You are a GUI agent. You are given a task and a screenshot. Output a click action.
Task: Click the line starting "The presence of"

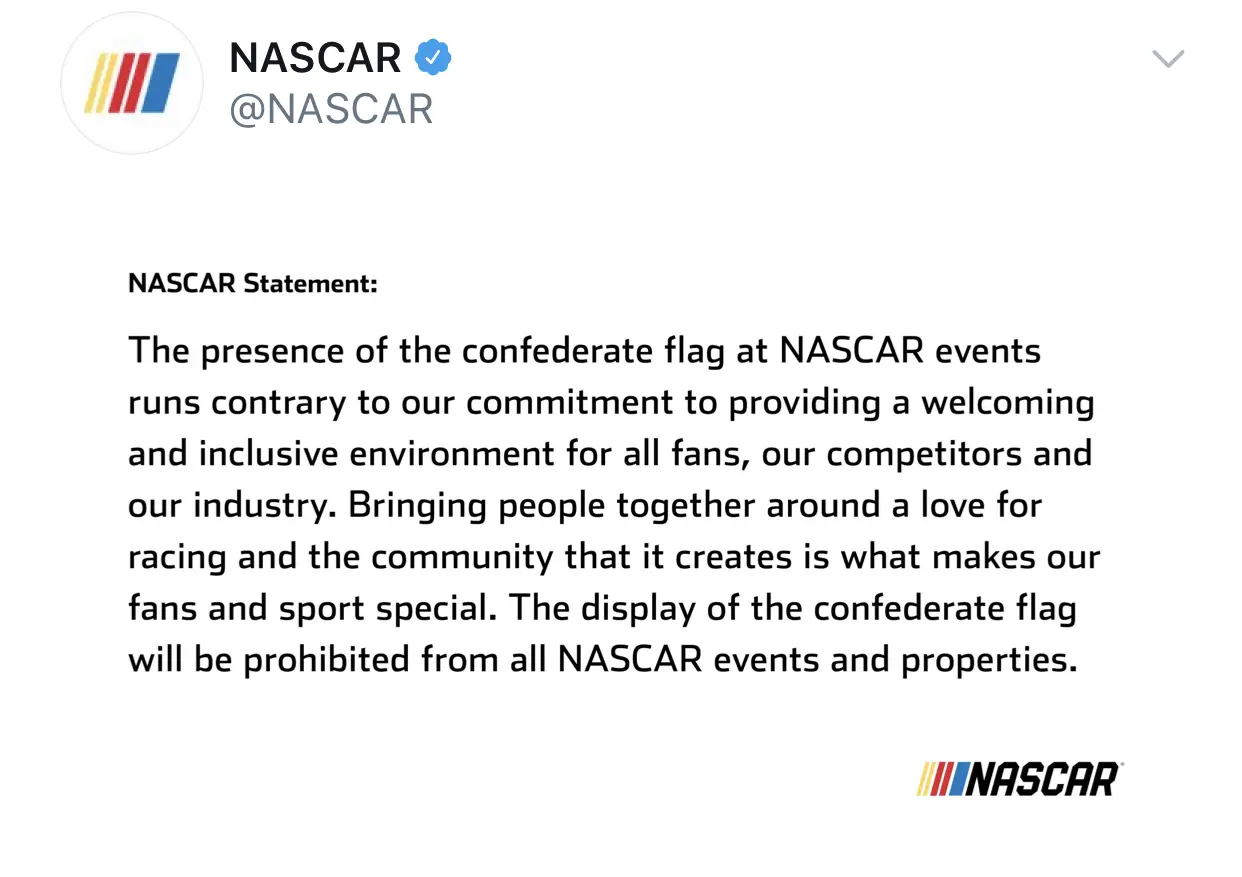pos(584,351)
